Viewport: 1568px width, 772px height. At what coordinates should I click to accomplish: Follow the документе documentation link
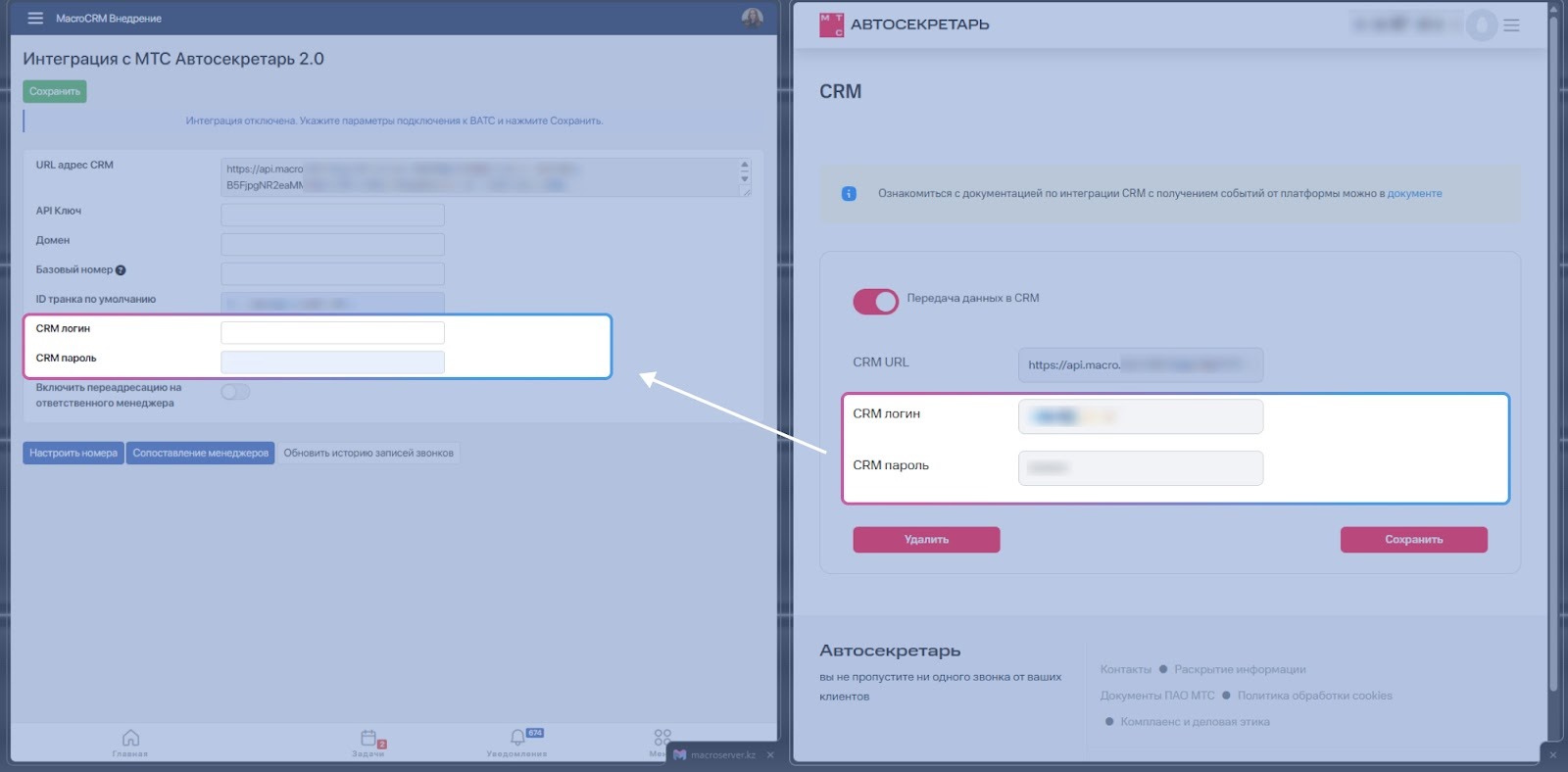pos(1414,194)
